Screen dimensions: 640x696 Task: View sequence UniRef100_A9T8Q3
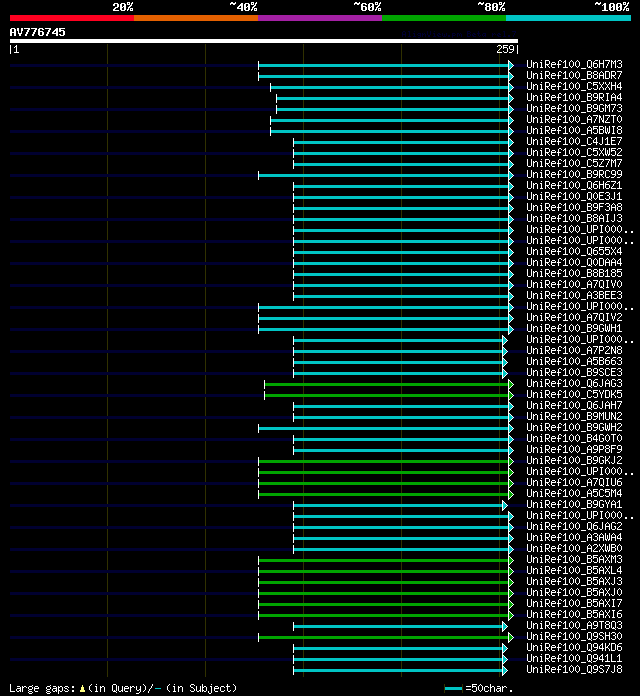click(x=574, y=625)
